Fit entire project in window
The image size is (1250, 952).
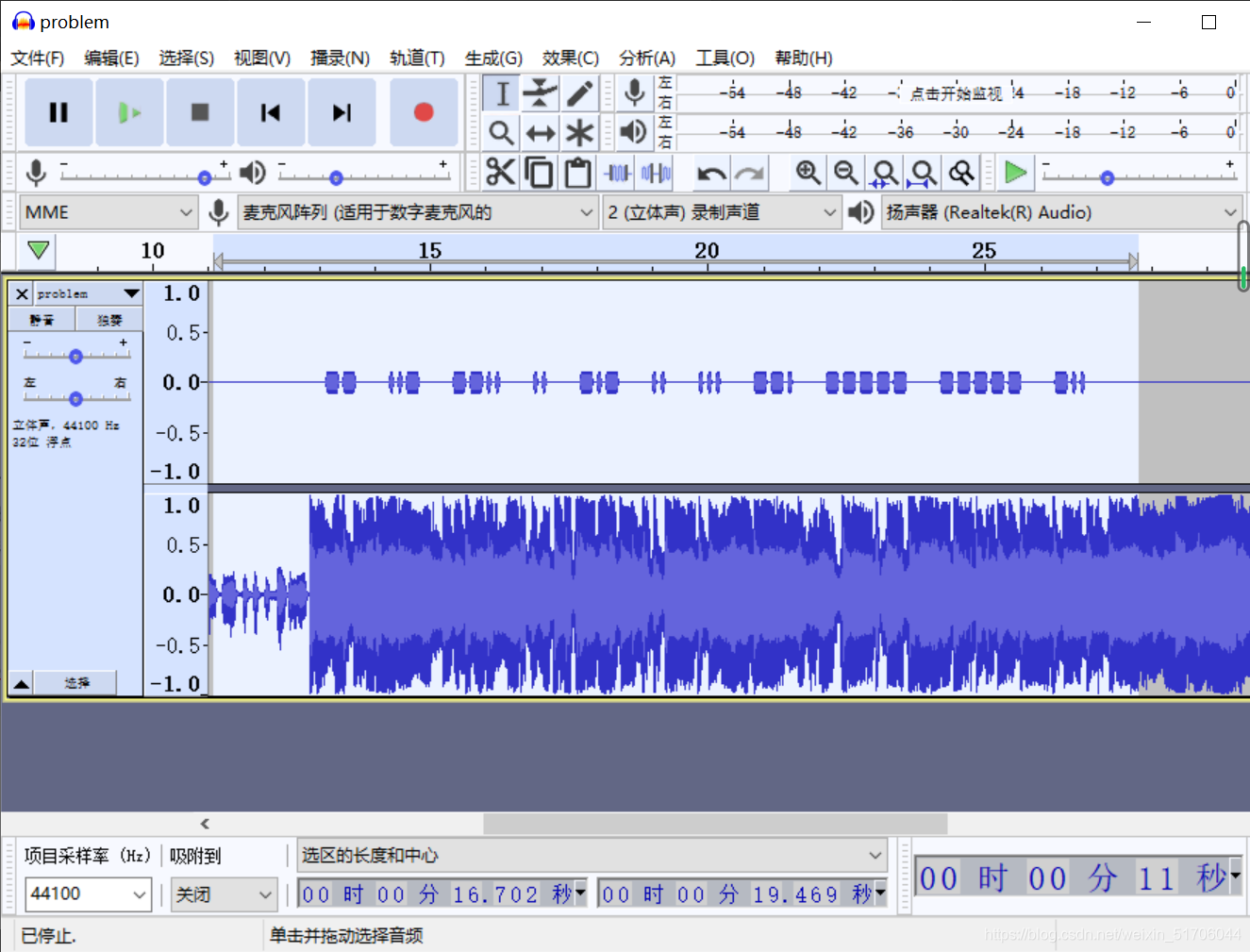[x=923, y=173]
